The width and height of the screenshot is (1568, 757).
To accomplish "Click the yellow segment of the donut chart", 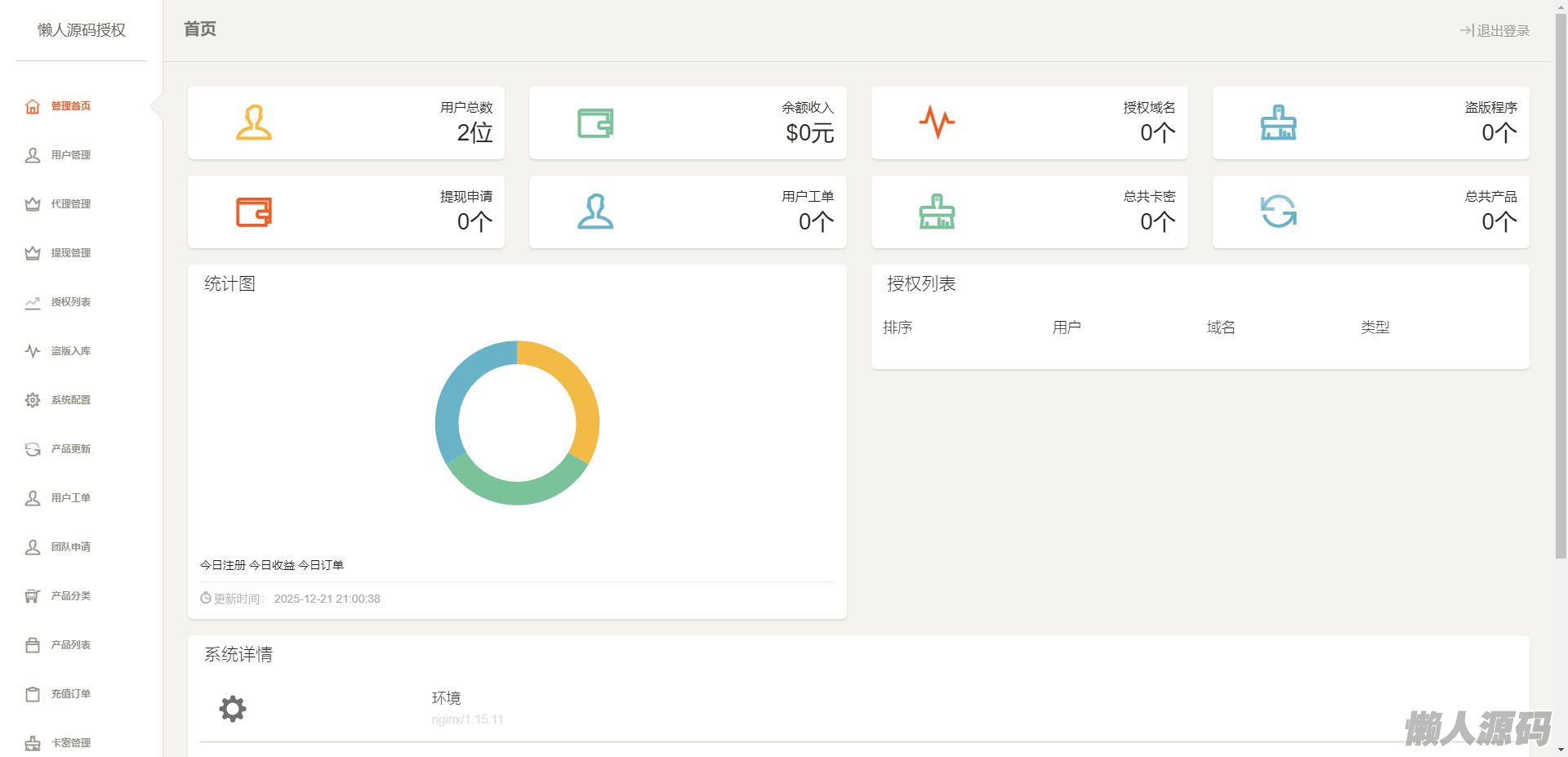I will [x=577, y=392].
